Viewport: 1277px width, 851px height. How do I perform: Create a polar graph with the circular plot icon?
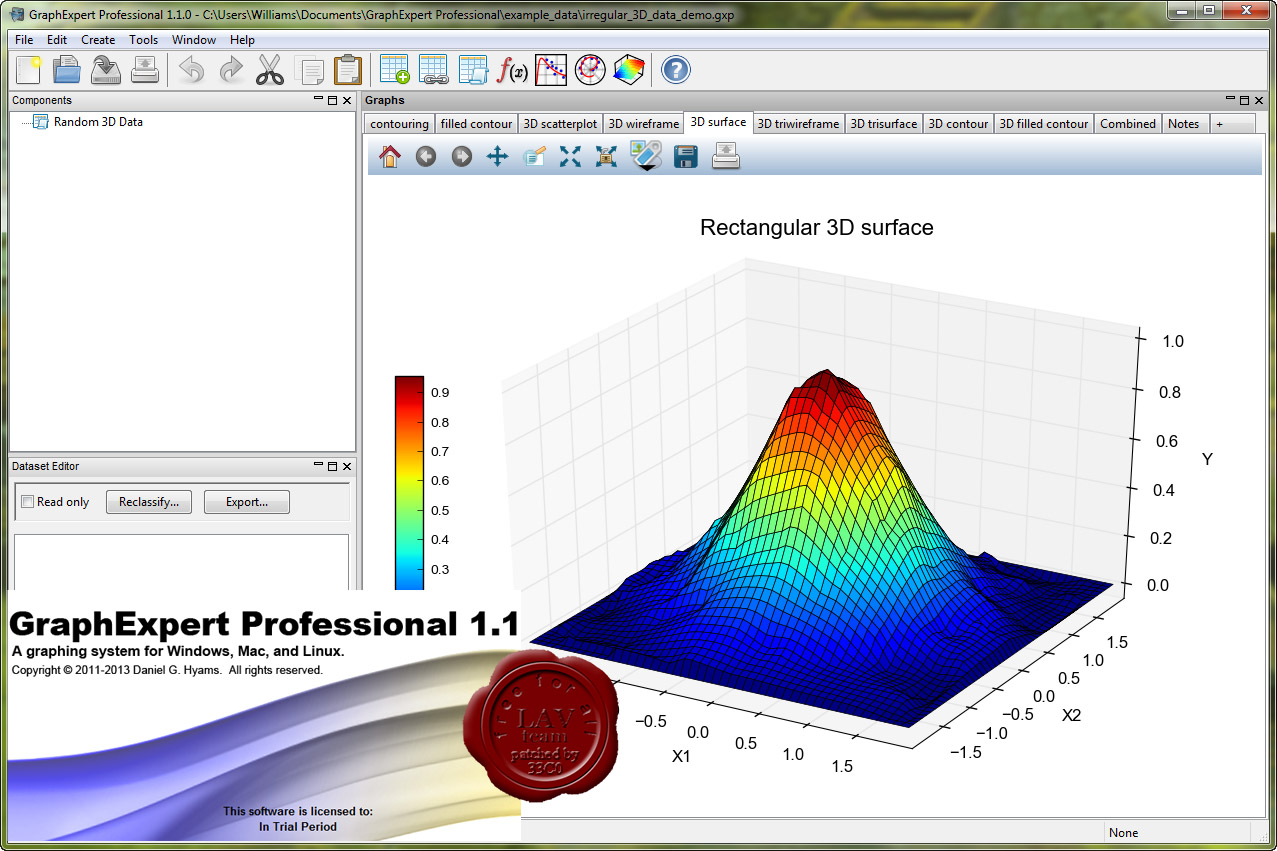coord(590,70)
